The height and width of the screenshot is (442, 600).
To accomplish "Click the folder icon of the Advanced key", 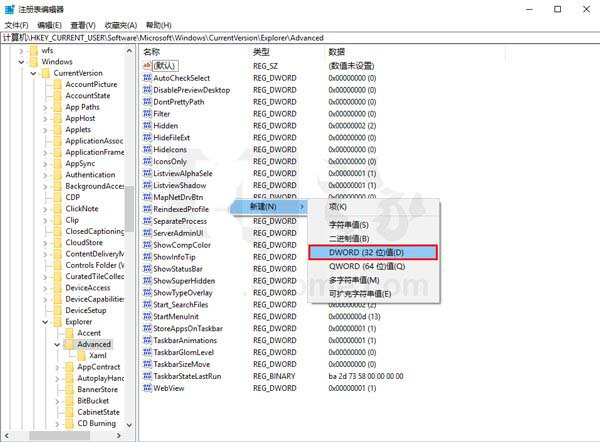I will [69, 344].
